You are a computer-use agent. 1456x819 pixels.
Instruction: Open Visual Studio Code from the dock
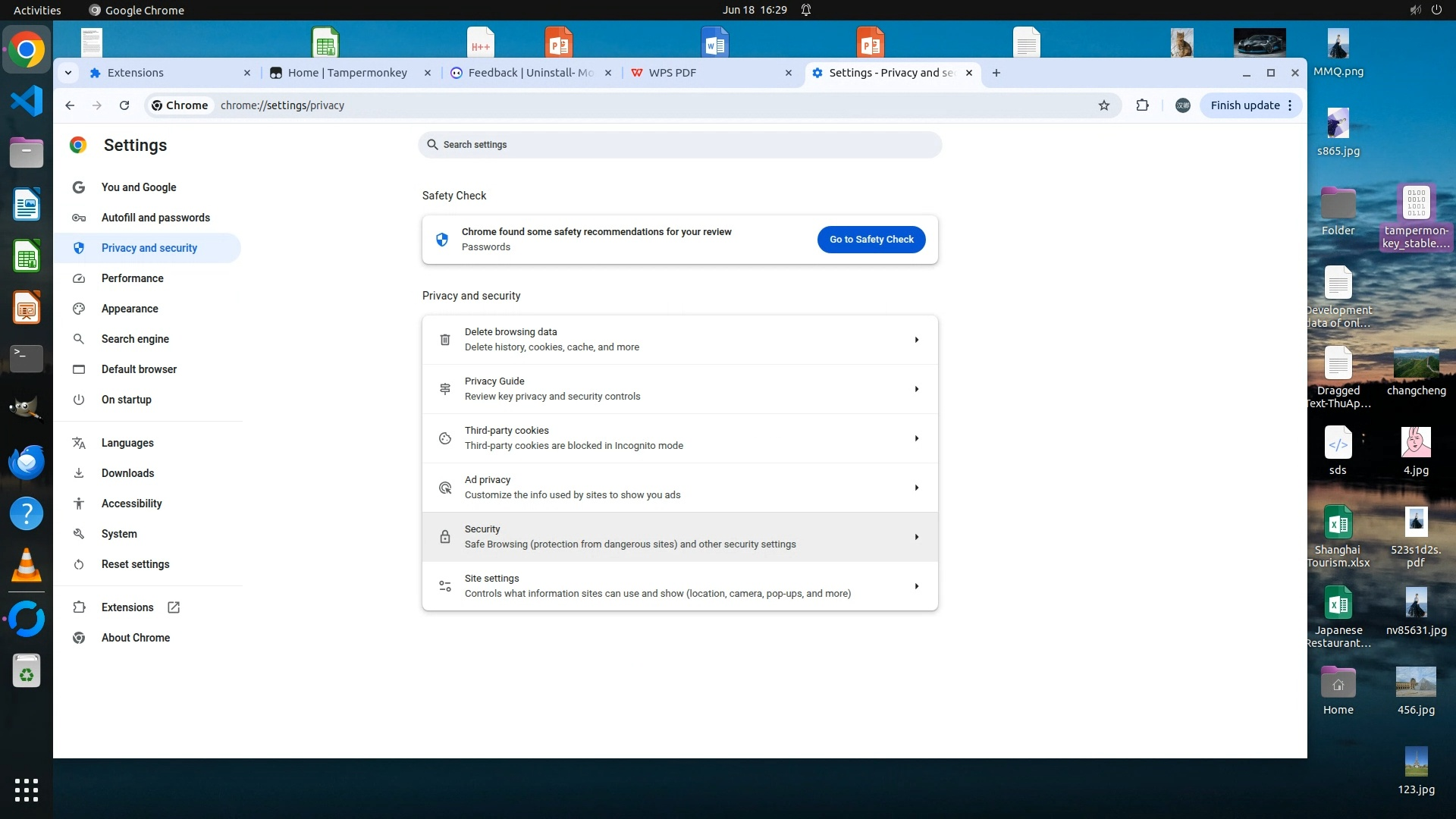click(27, 101)
